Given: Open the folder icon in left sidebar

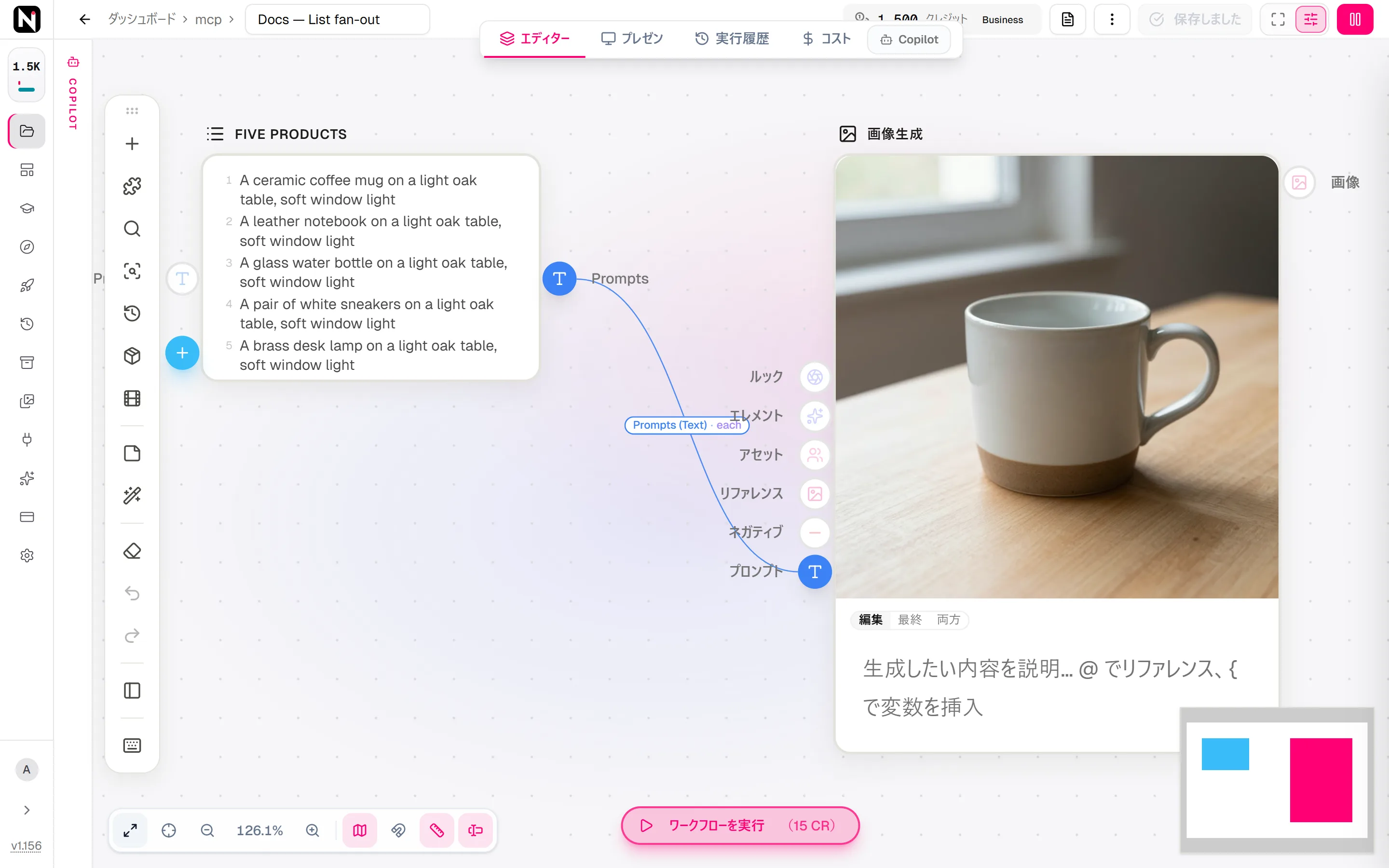Looking at the screenshot, I should click(x=27, y=131).
